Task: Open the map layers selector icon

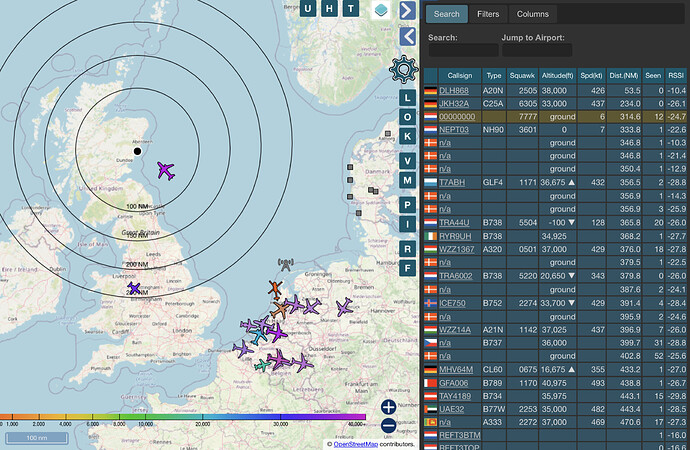Action: 381,10
